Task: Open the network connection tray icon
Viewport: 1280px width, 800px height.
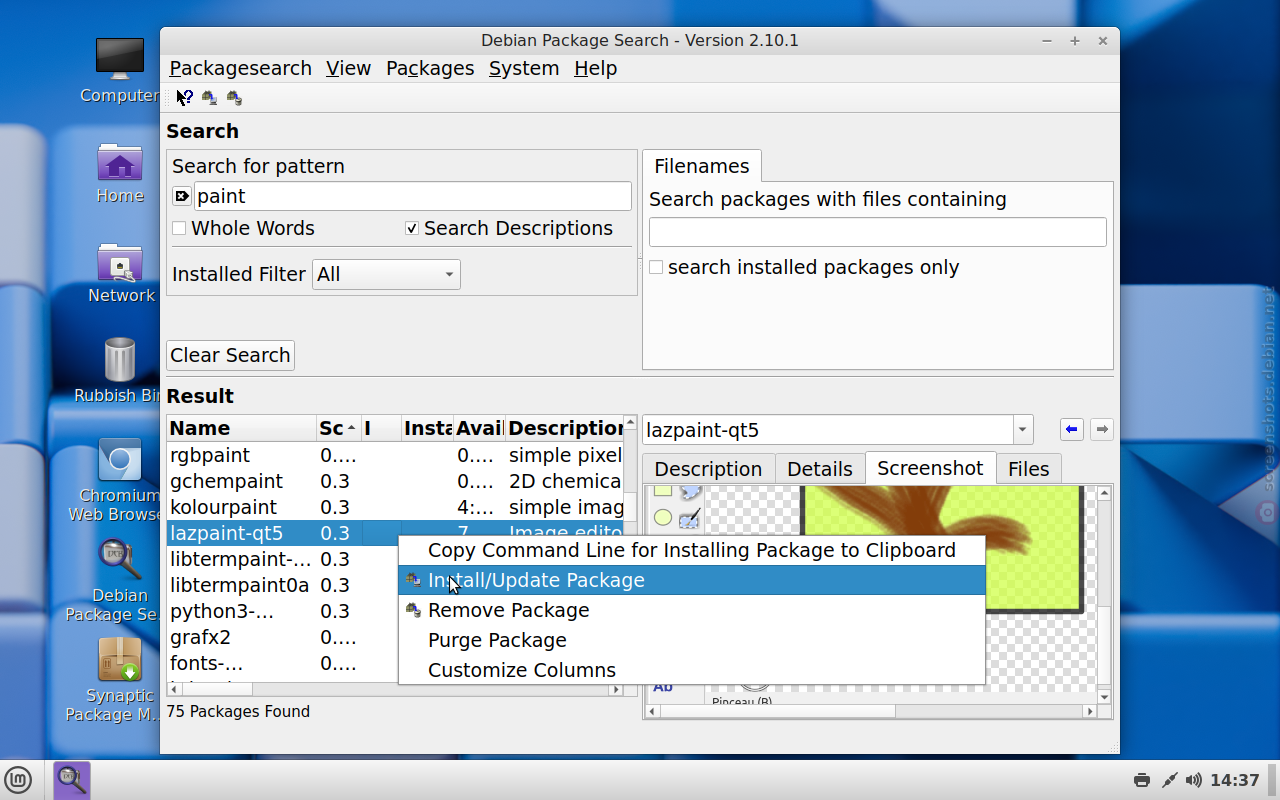Action: point(1169,780)
